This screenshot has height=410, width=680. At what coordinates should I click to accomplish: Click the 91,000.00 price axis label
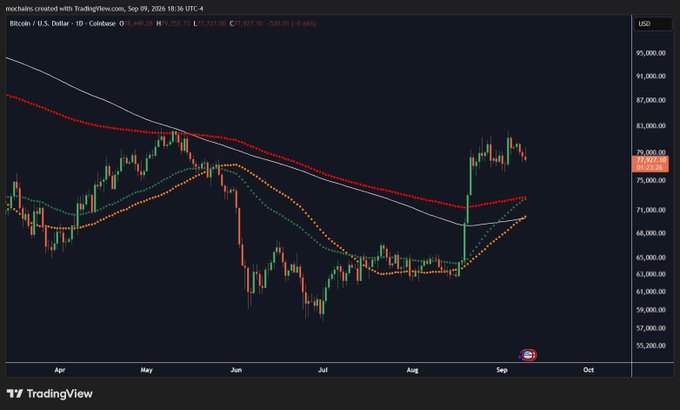(x=651, y=76)
